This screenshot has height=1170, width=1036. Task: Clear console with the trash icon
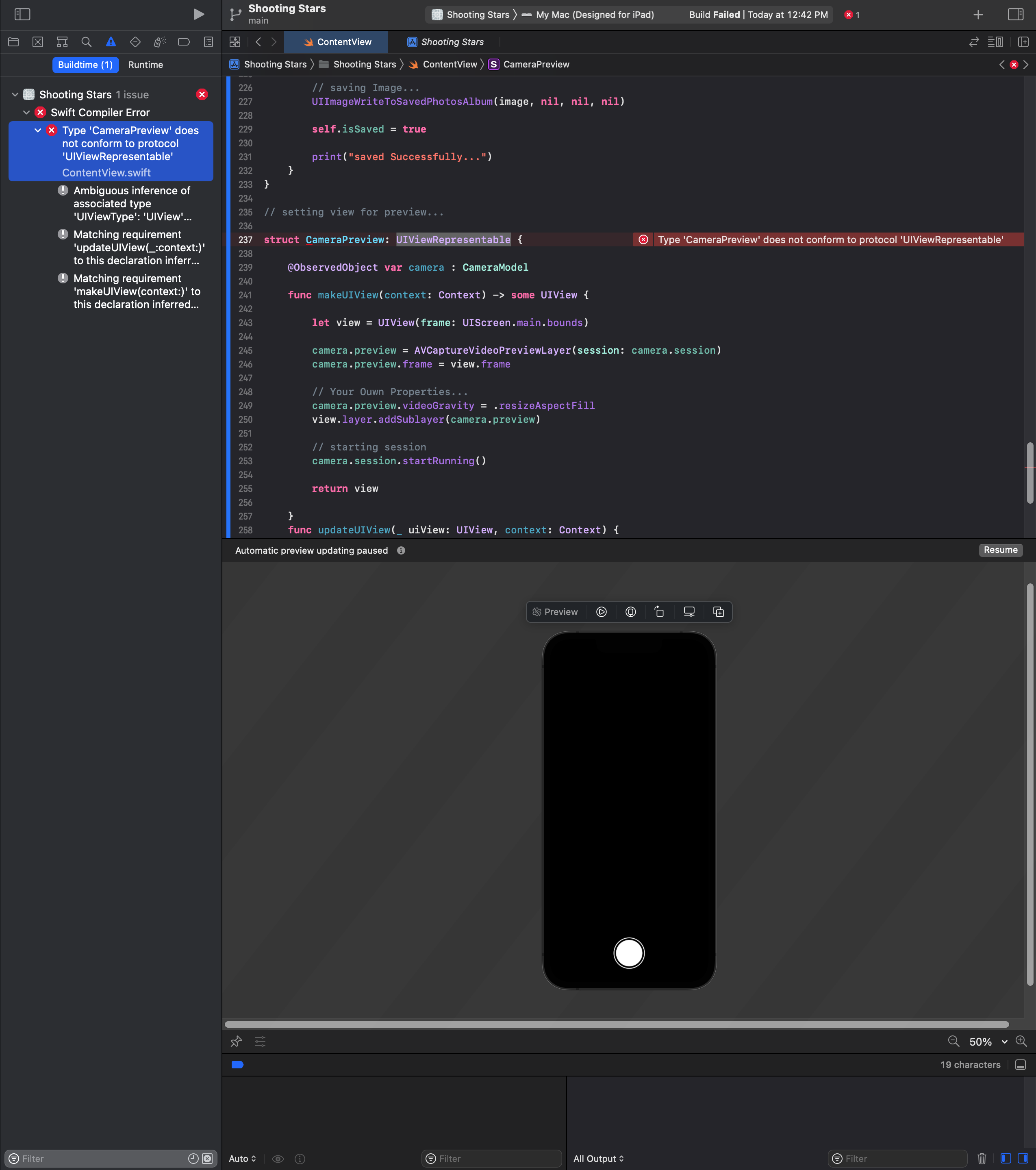(x=982, y=1158)
